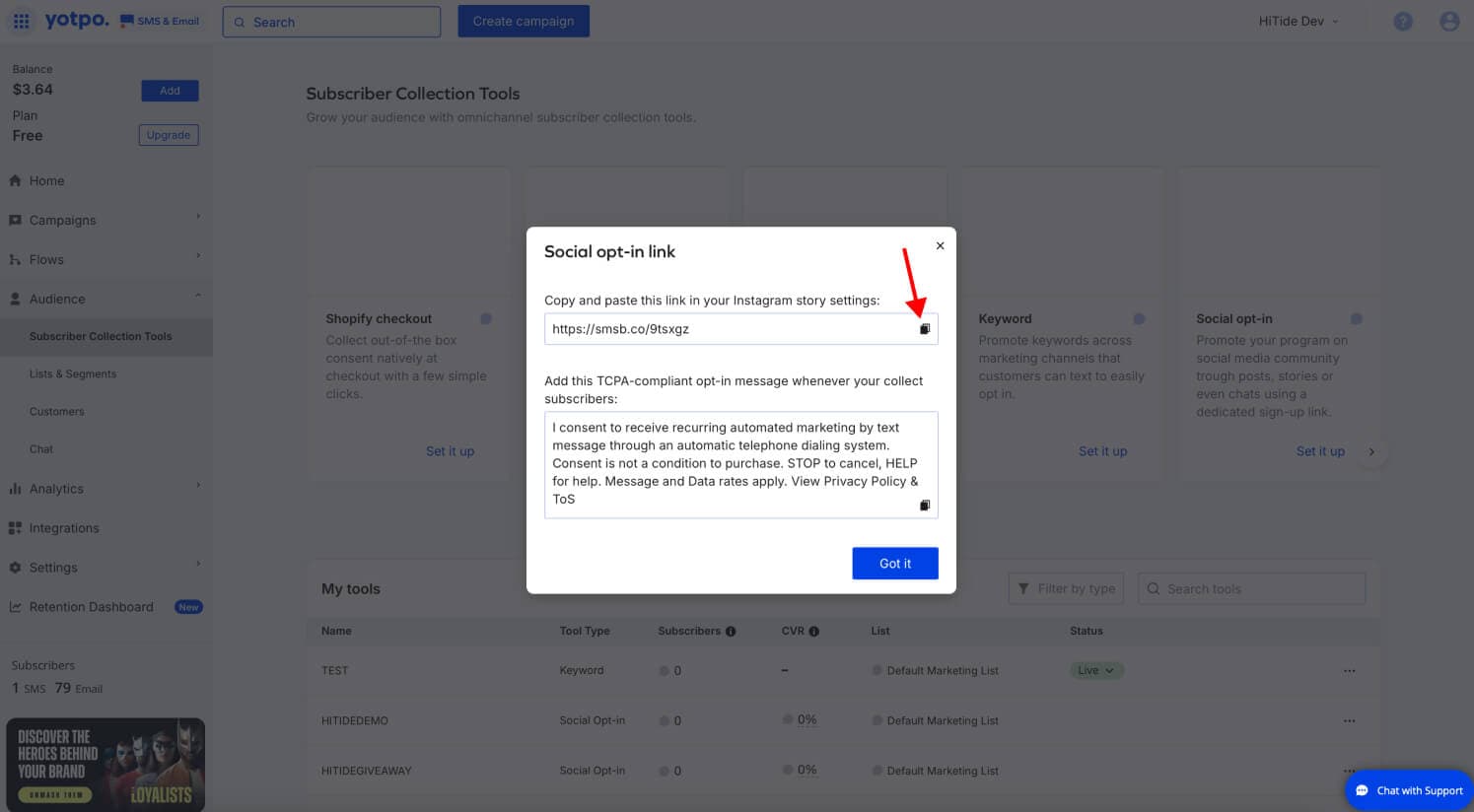Click the Retention Dashboard chart icon
Screen dimensions: 1474x812
point(15,607)
